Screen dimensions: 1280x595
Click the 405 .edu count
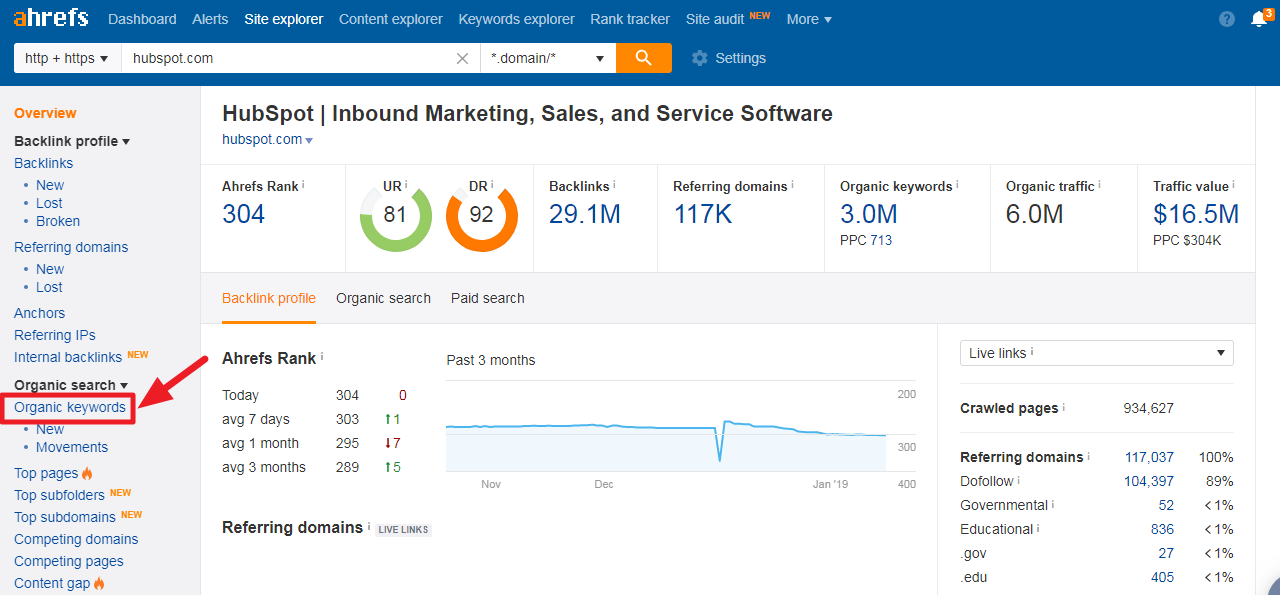(x=1162, y=577)
